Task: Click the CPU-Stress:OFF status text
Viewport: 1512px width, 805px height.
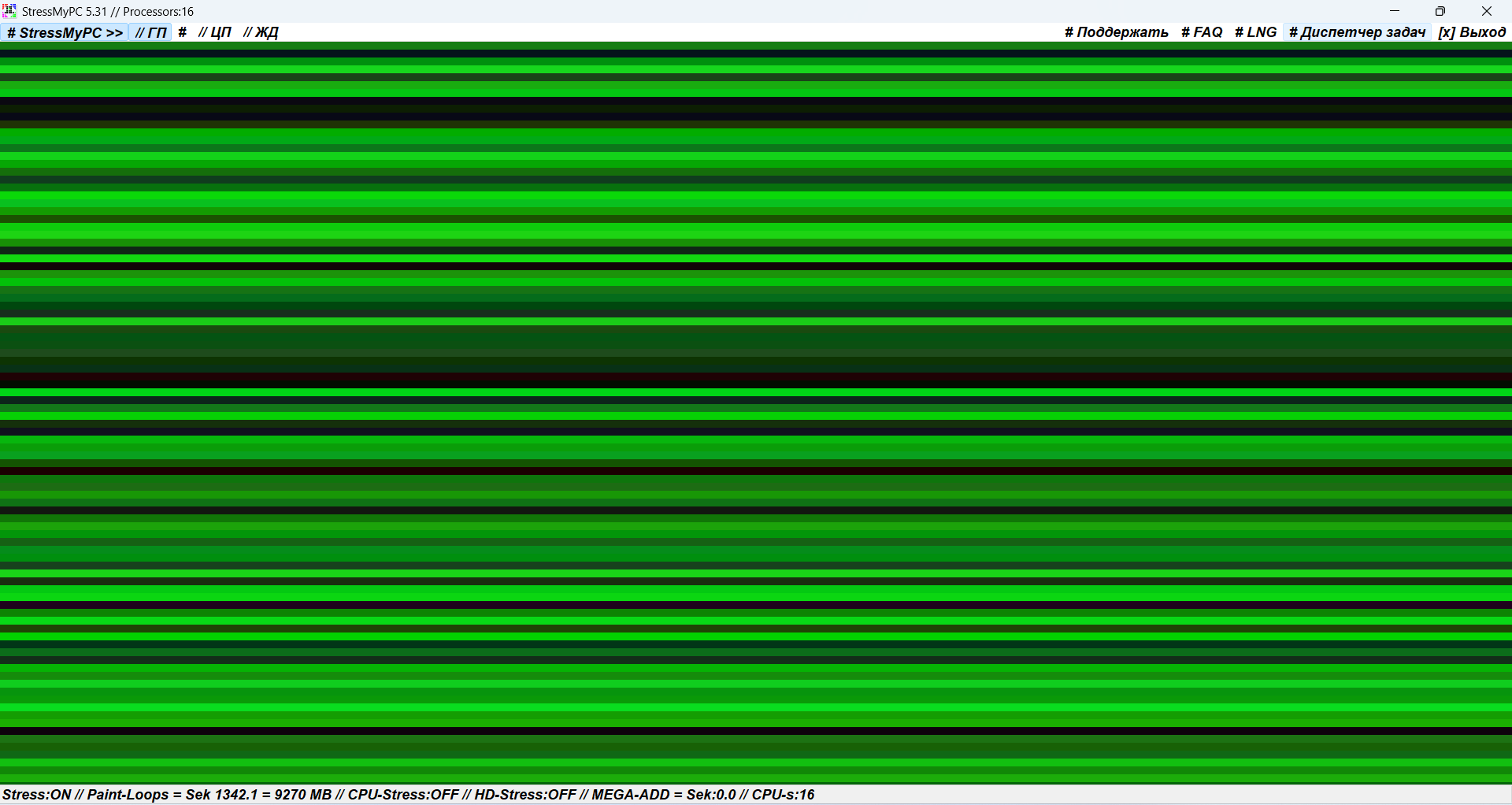Action: (x=403, y=795)
